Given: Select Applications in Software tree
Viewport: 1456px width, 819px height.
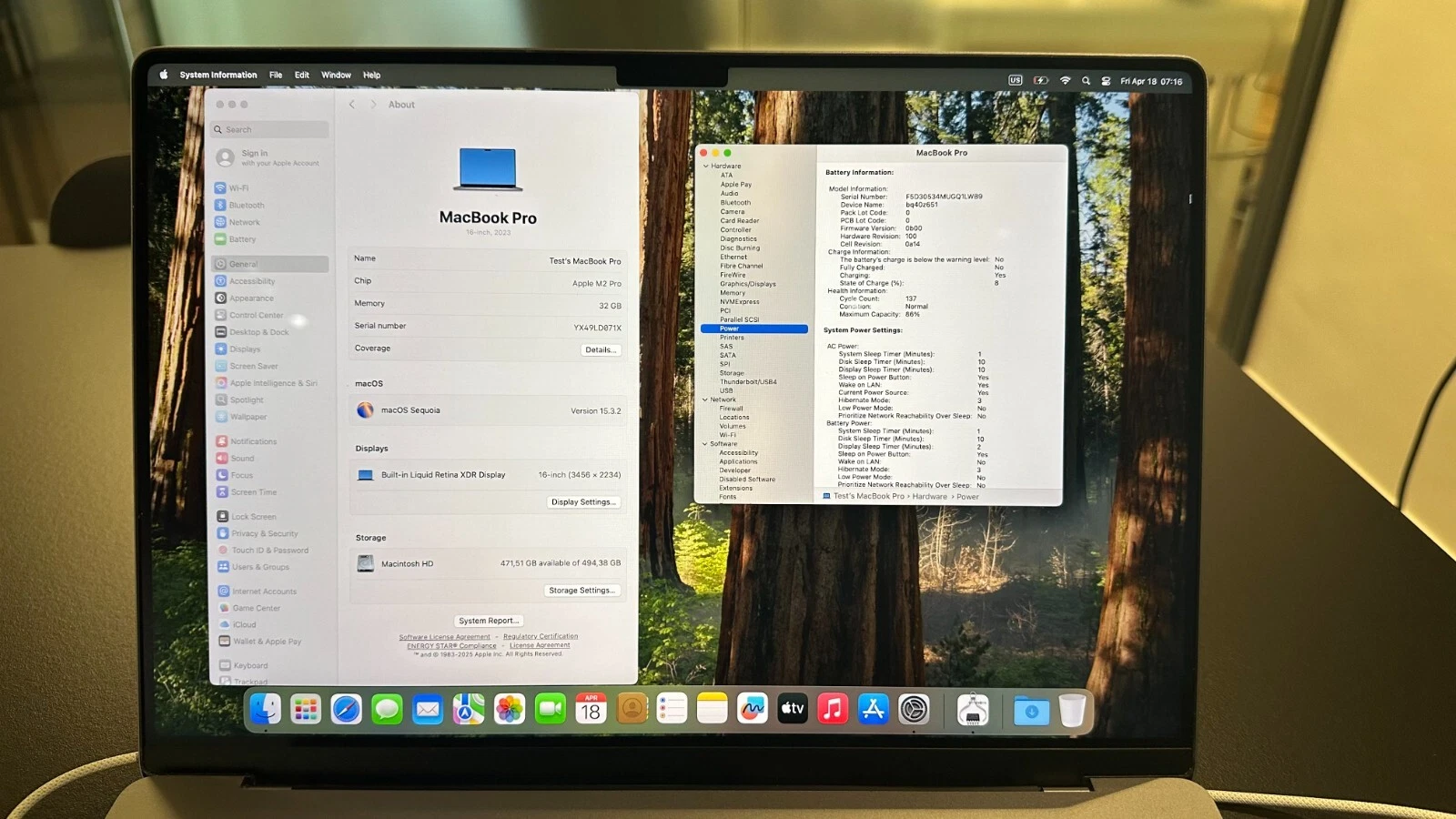Looking at the screenshot, I should tap(738, 461).
